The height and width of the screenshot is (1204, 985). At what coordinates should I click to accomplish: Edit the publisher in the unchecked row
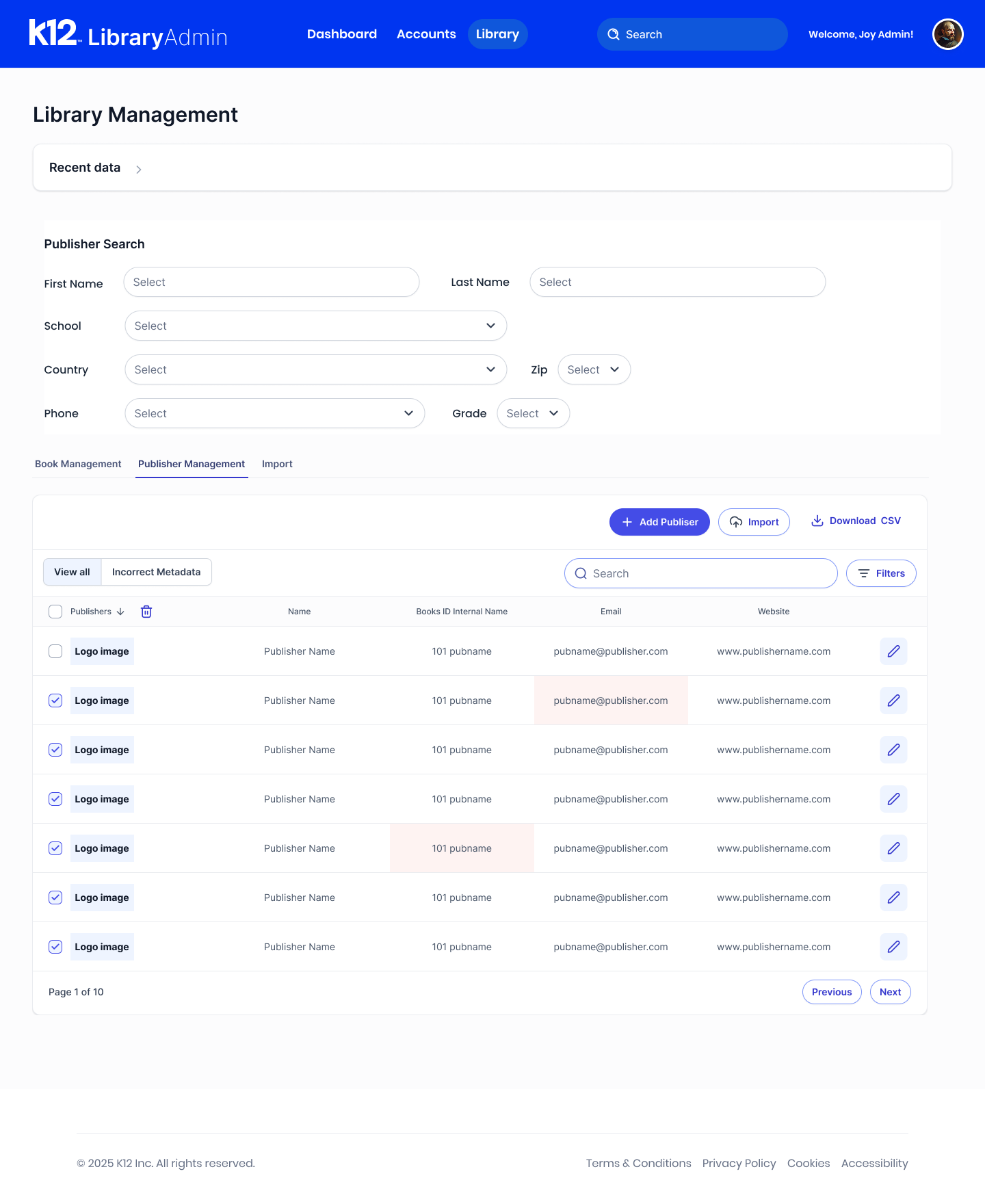[x=893, y=651]
